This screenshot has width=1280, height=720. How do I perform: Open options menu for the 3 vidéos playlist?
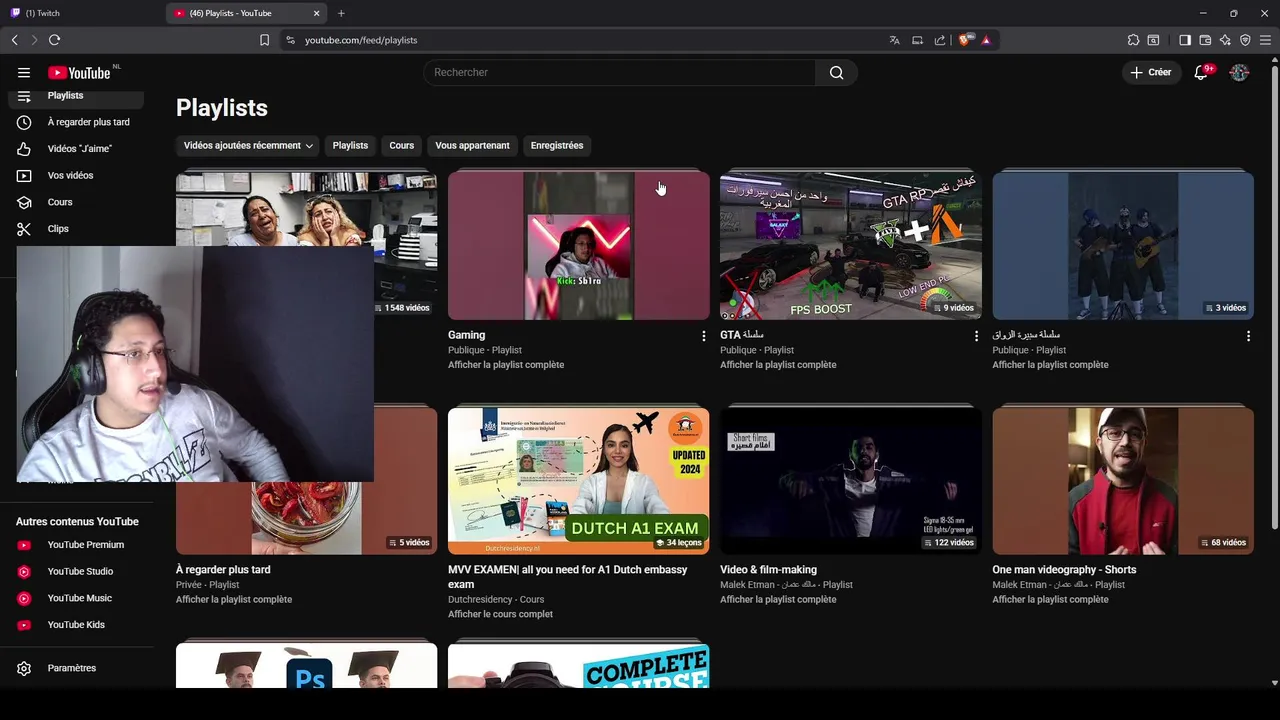[1248, 336]
